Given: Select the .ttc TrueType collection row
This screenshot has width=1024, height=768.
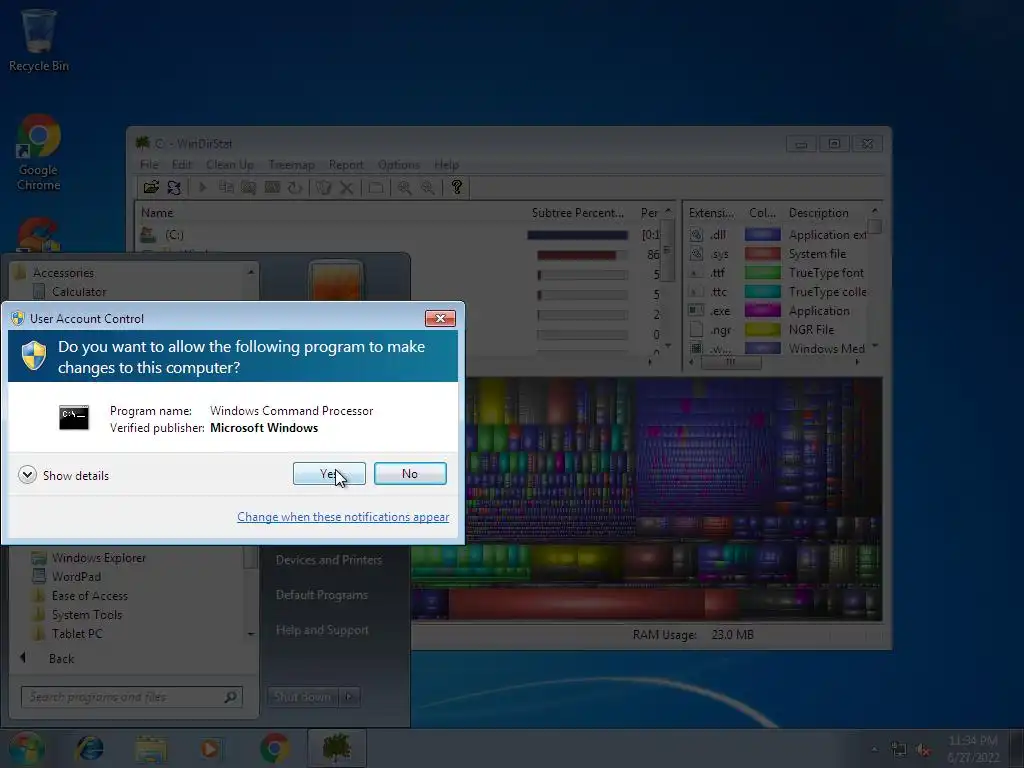Looking at the screenshot, I should 777,291.
